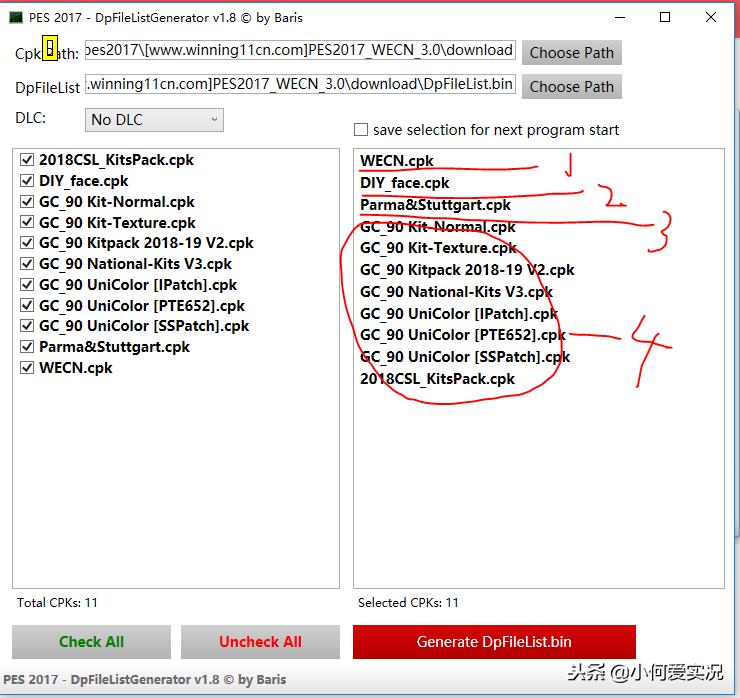Choose Path for the DpFileList
This screenshot has height=698, width=740.
point(571,87)
